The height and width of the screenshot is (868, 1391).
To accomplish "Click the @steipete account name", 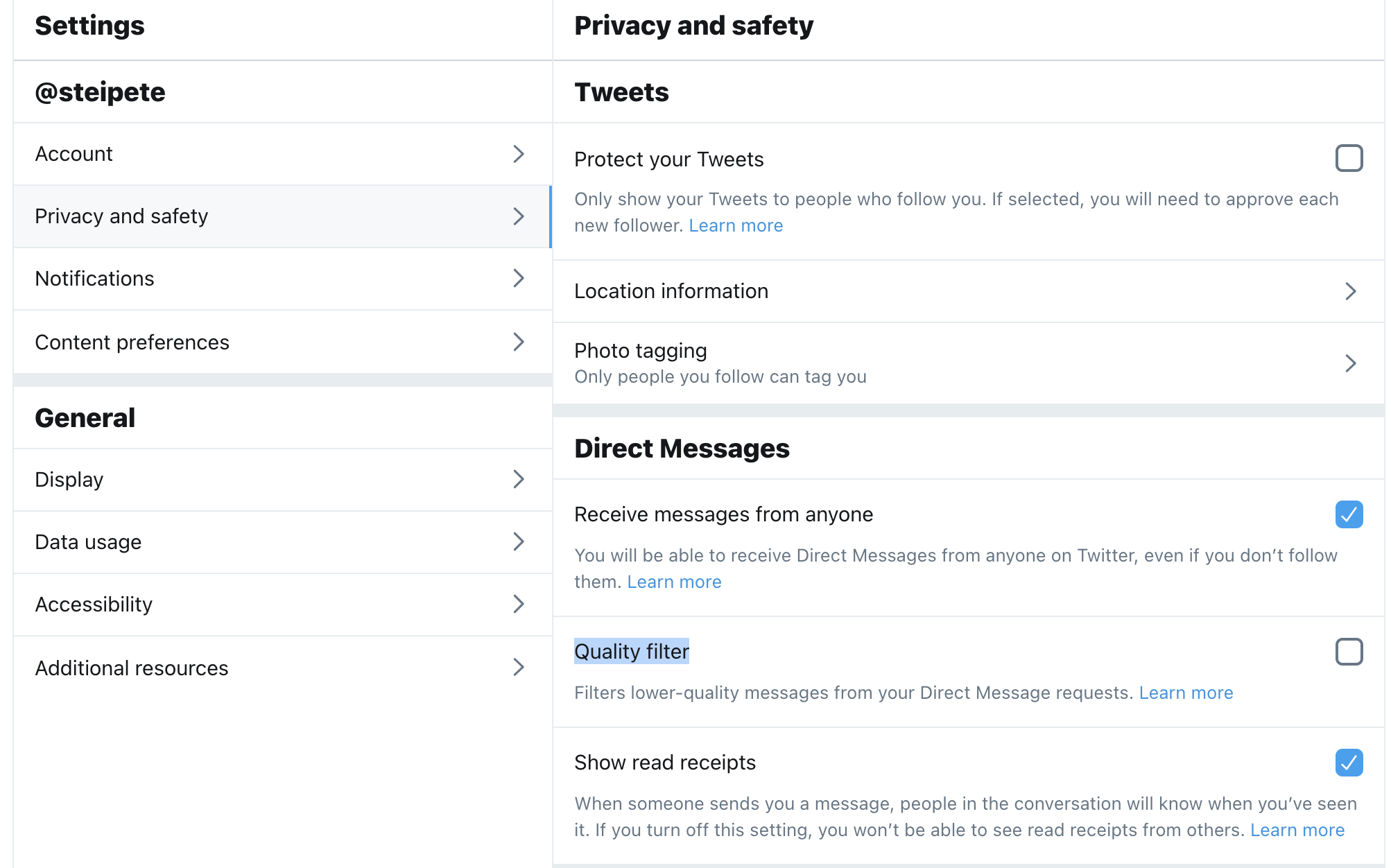I will click(100, 92).
